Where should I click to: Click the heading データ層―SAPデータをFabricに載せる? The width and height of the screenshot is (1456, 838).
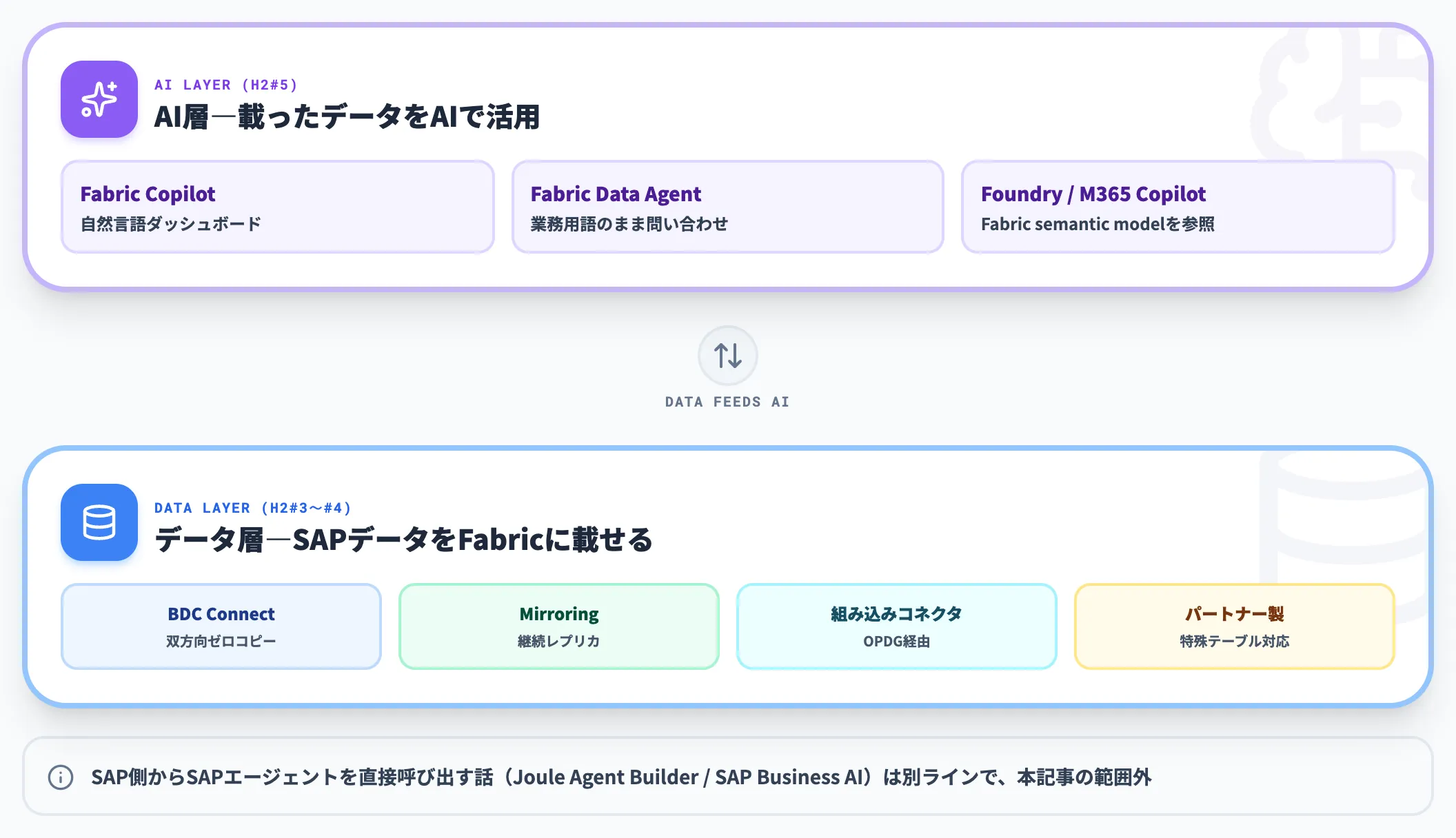coord(403,540)
